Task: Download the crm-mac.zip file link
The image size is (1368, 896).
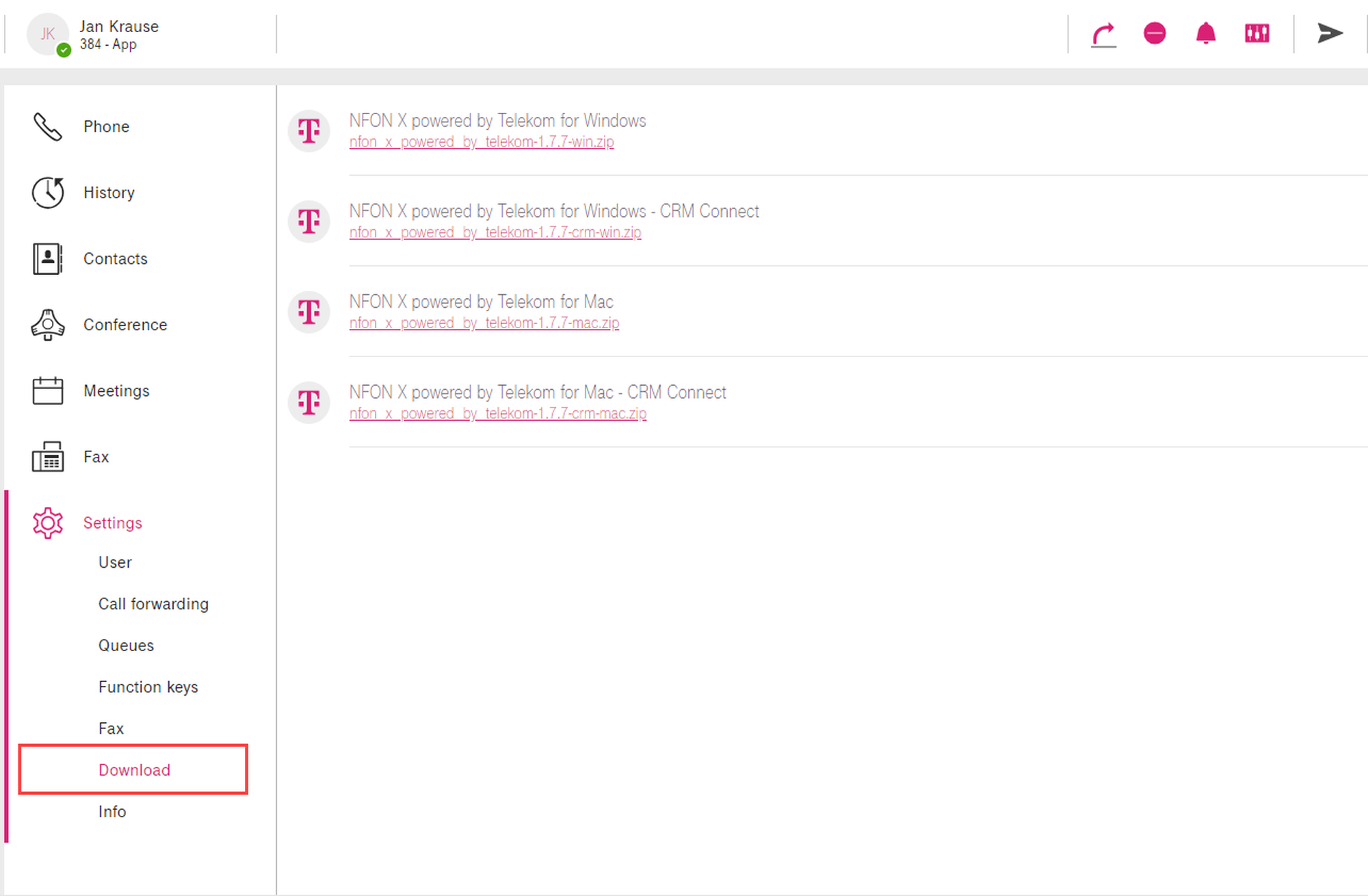Action: click(x=497, y=414)
